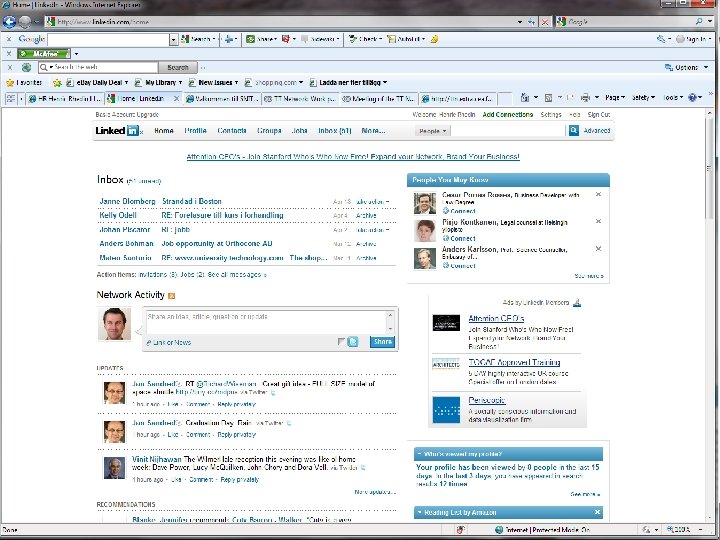Click the Twitter bird icon in share box
720x540 pixels.
pos(353,341)
